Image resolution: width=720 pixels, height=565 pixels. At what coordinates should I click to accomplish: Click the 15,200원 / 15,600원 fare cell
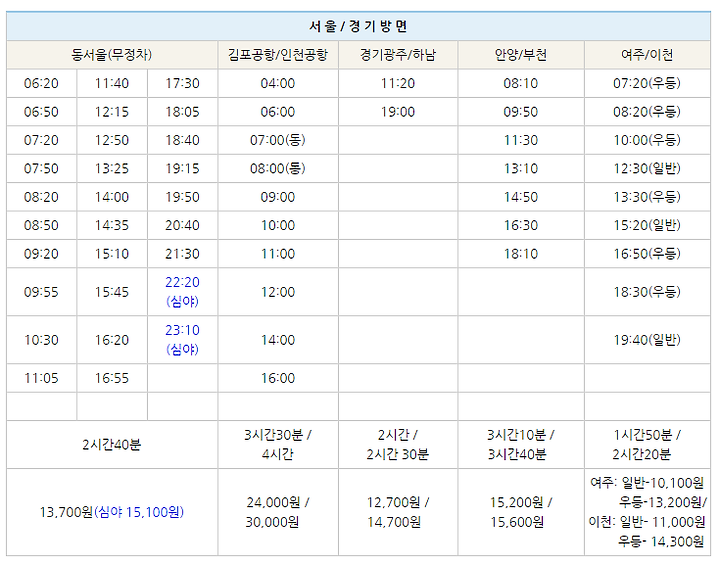pyautogui.click(x=521, y=512)
